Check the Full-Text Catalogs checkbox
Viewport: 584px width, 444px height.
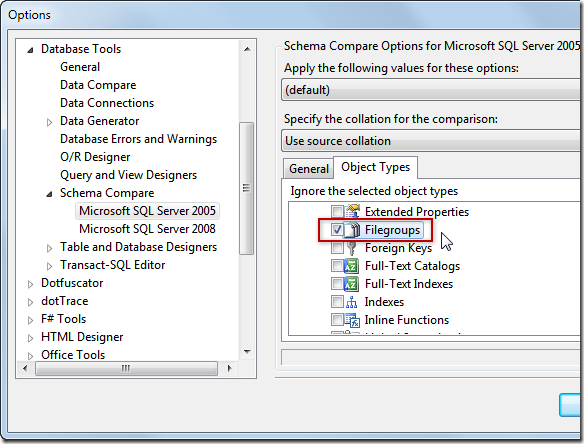[x=337, y=266]
